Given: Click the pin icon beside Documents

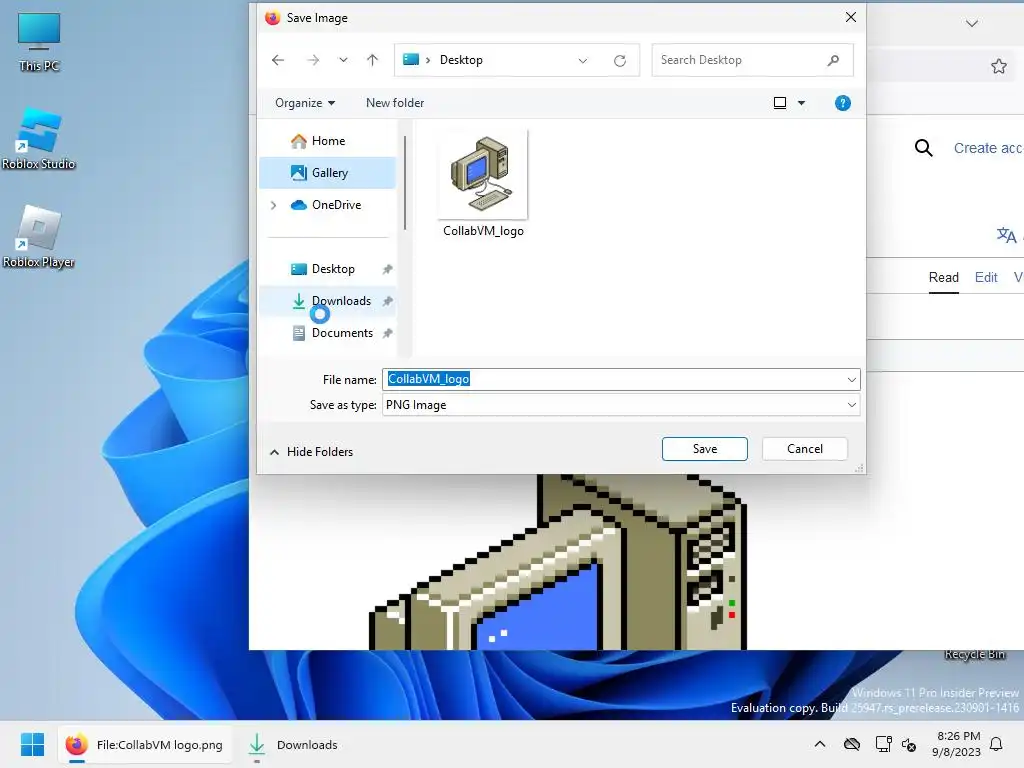Looking at the screenshot, I should pyautogui.click(x=387, y=333).
